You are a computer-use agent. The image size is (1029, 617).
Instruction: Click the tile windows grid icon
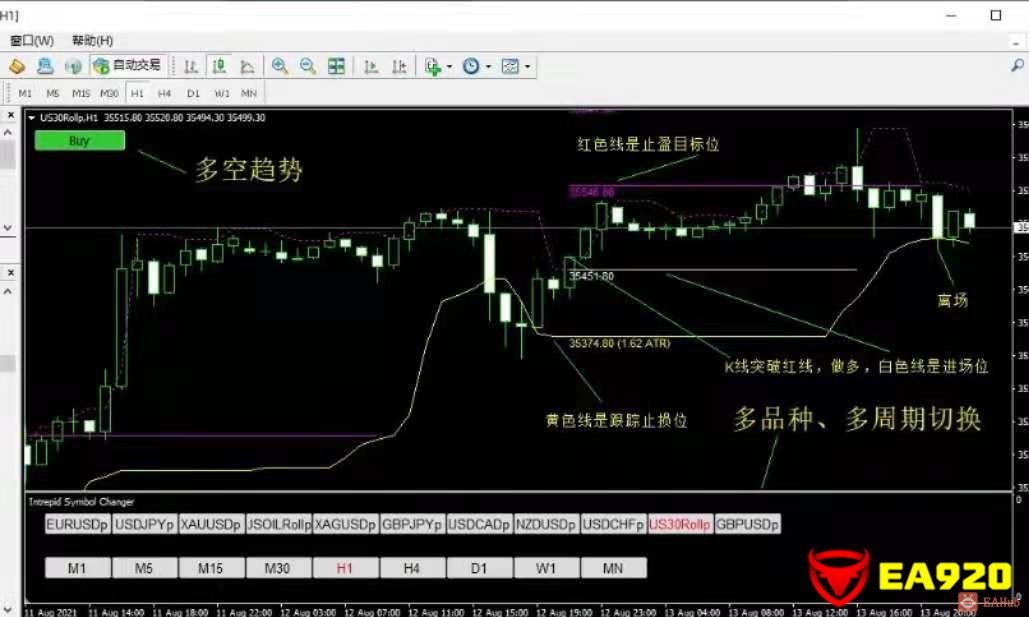pyautogui.click(x=337, y=66)
